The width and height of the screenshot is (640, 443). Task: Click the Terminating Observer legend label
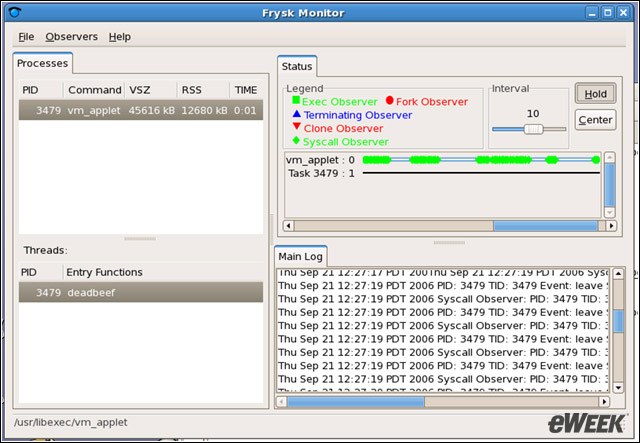coord(358,115)
